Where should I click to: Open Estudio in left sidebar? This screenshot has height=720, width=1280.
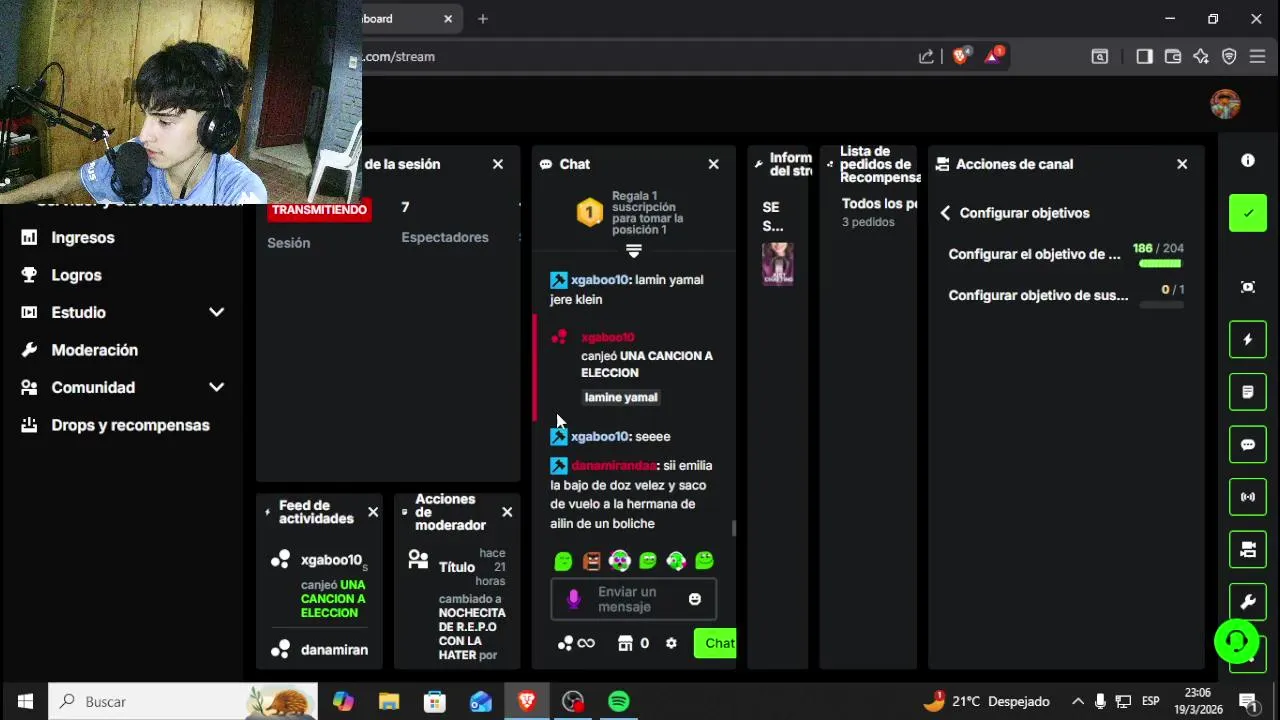click(79, 313)
